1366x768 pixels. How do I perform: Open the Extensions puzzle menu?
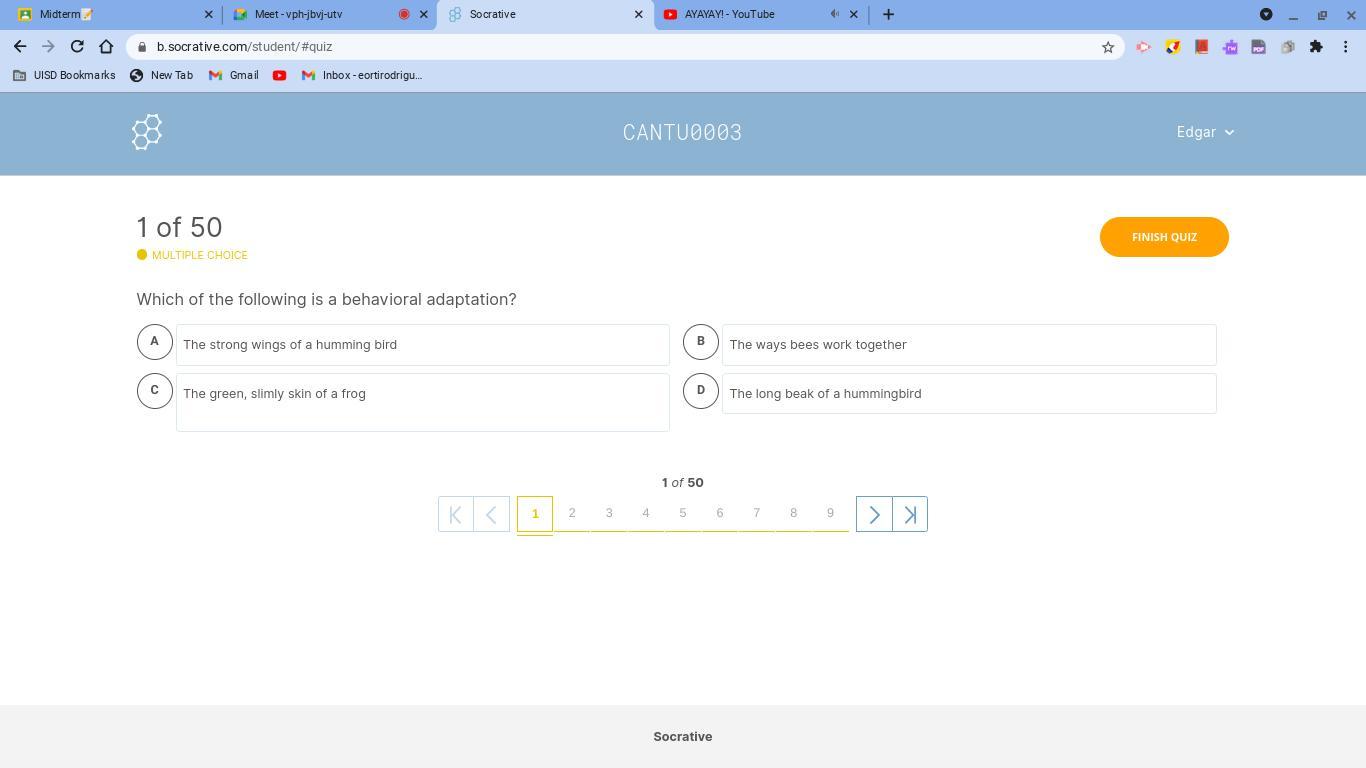pyautogui.click(x=1316, y=47)
